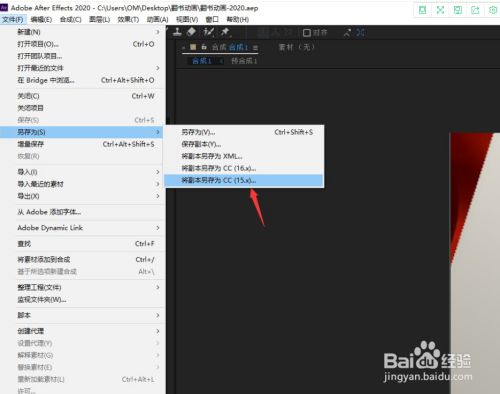Expand the 创建代理 submenu arrow
500x394 pixels.
click(158, 331)
